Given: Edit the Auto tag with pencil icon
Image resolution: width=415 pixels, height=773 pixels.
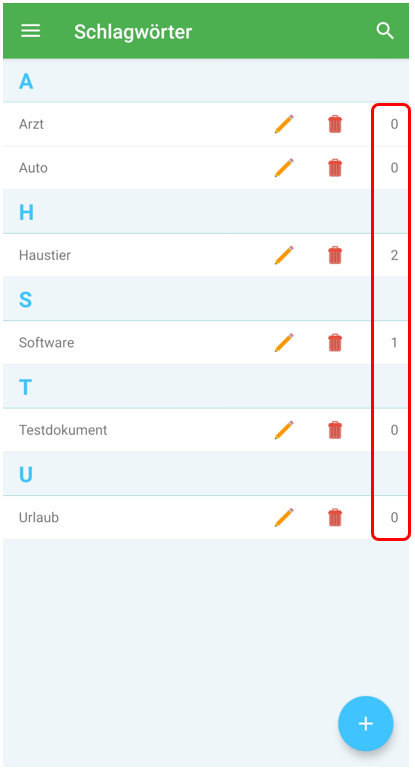Looking at the screenshot, I should pyautogui.click(x=284, y=168).
